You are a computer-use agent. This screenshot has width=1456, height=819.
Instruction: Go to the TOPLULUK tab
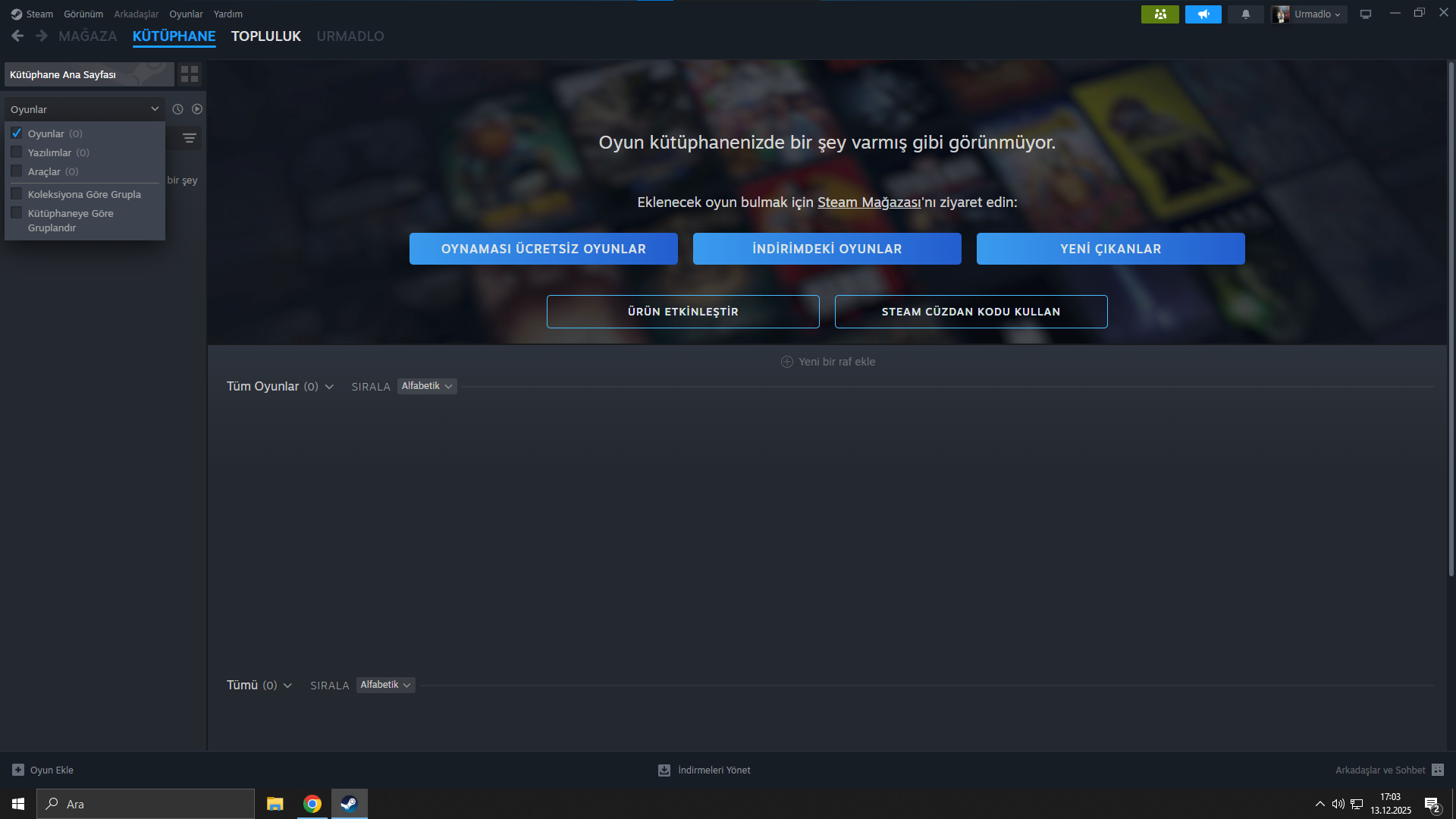tap(266, 36)
